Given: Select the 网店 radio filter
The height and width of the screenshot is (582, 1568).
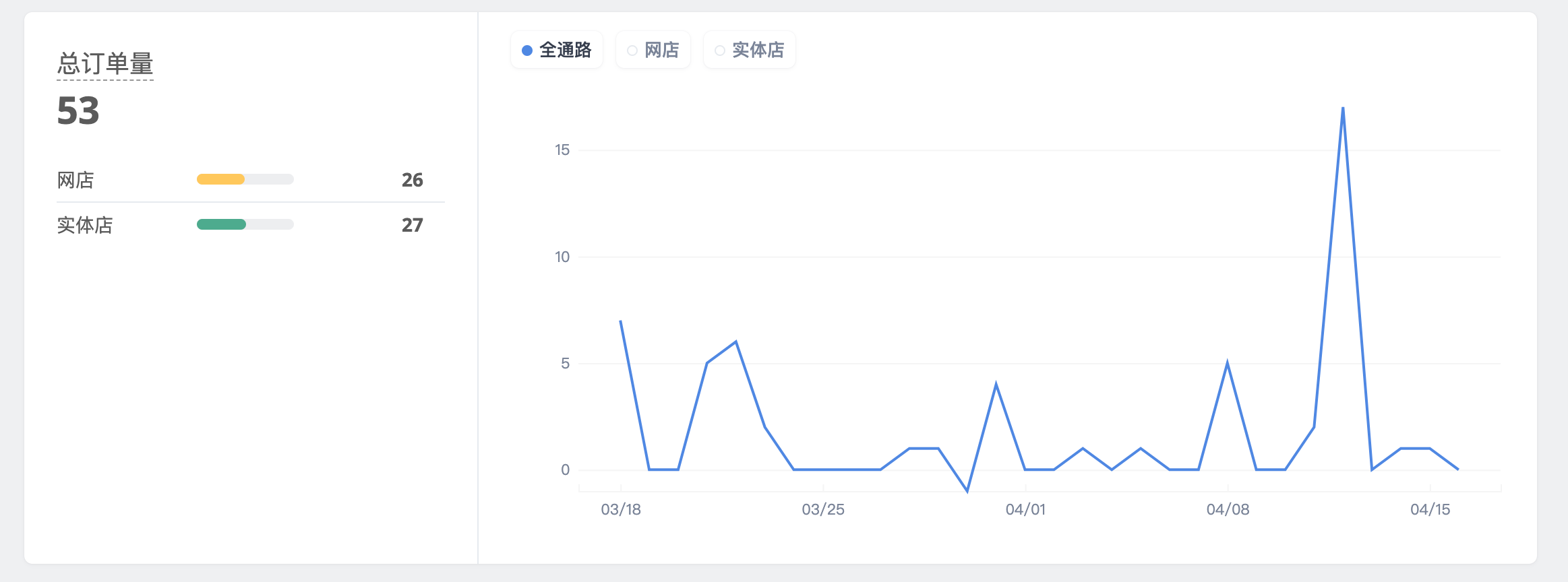Looking at the screenshot, I should [653, 50].
